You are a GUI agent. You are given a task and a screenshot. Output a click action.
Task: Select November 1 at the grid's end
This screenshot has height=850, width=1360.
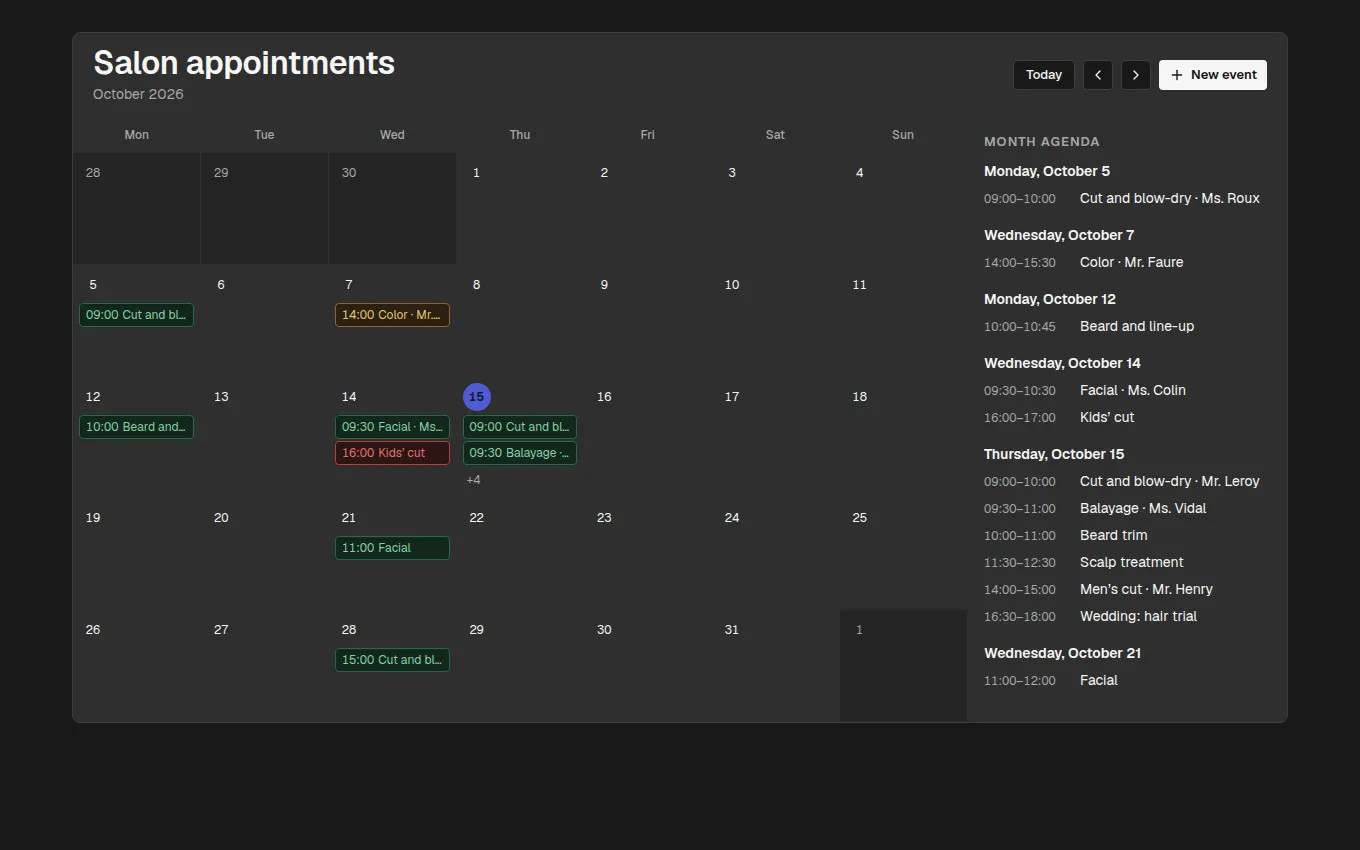[x=859, y=630]
